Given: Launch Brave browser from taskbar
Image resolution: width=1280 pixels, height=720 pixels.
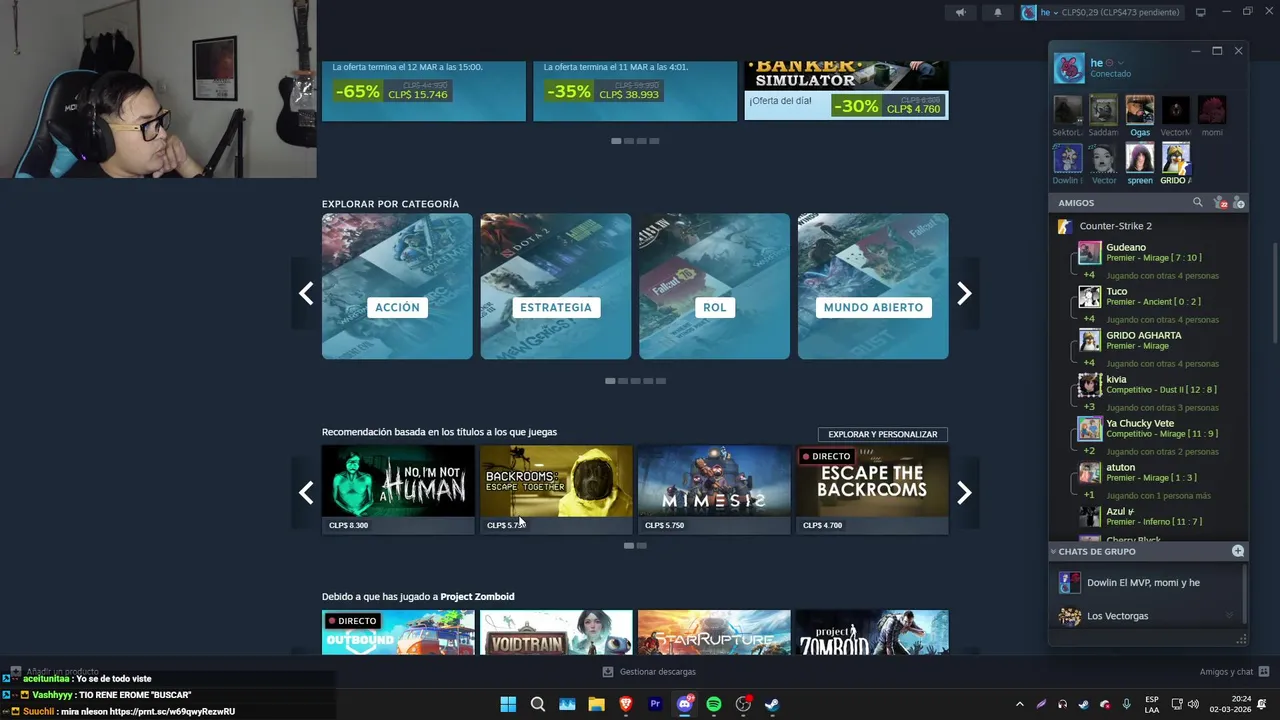Looking at the screenshot, I should (626, 704).
